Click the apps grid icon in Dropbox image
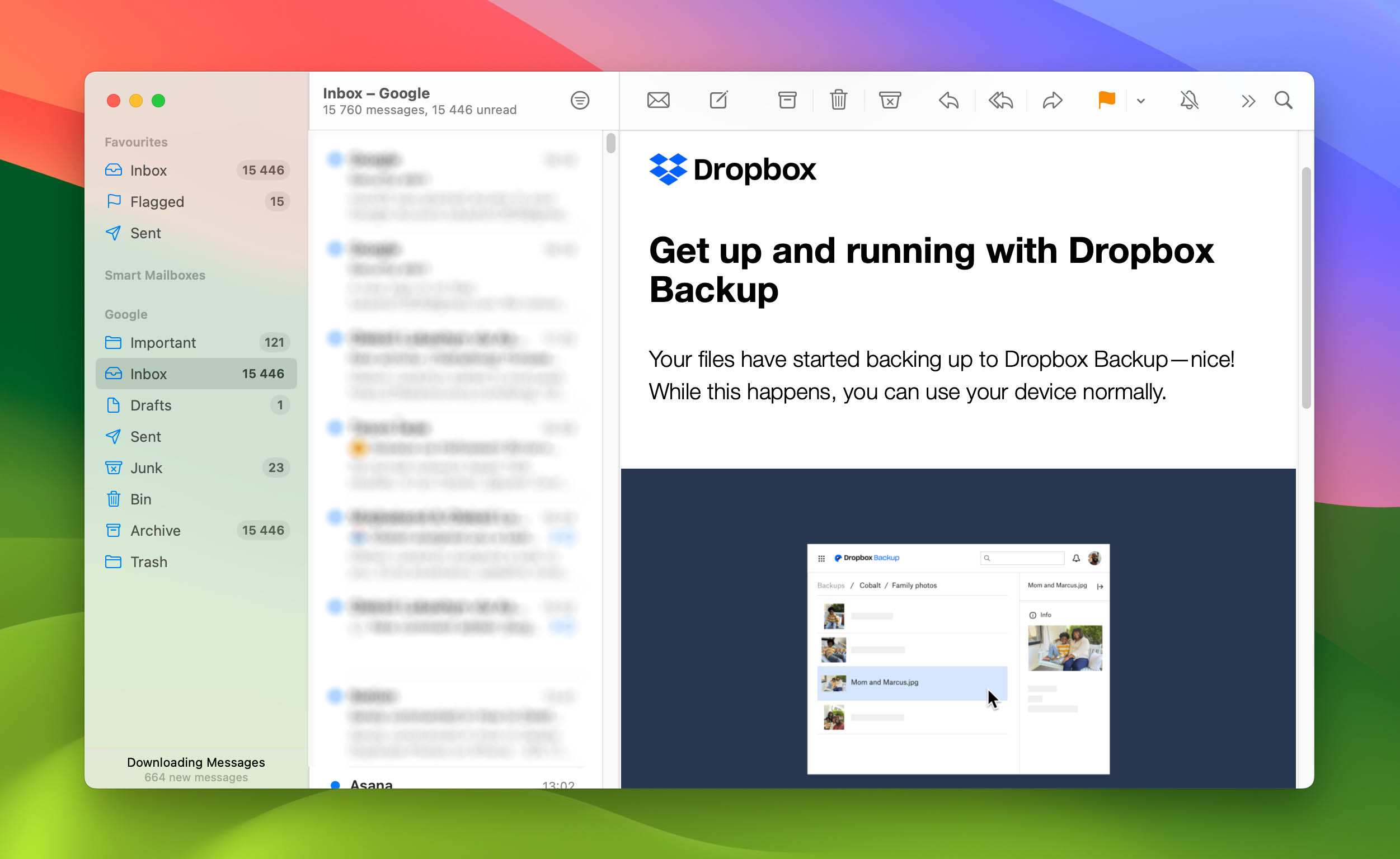This screenshot has height=859, width=1400. [821, 559]
